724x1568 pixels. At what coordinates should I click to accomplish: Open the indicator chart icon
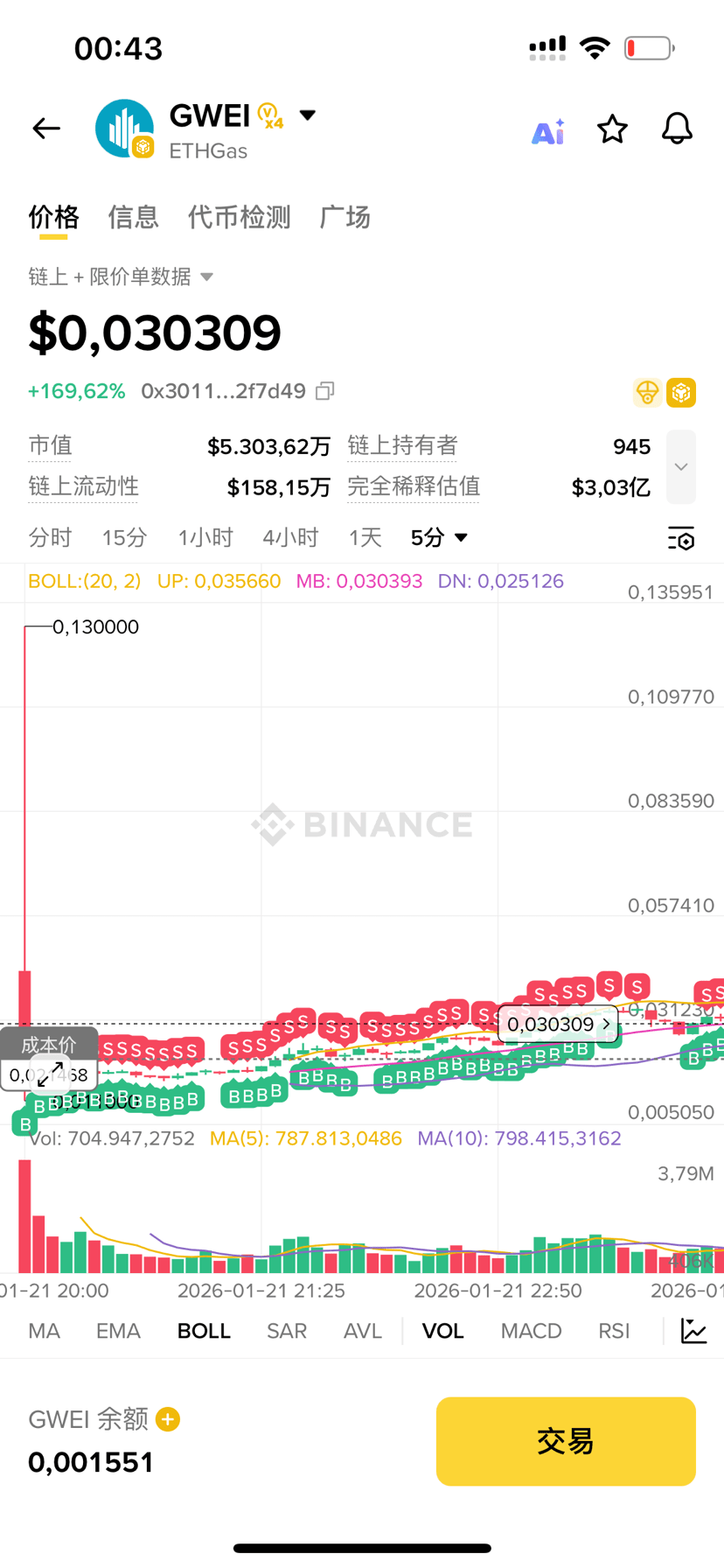tap(694, 1331)
